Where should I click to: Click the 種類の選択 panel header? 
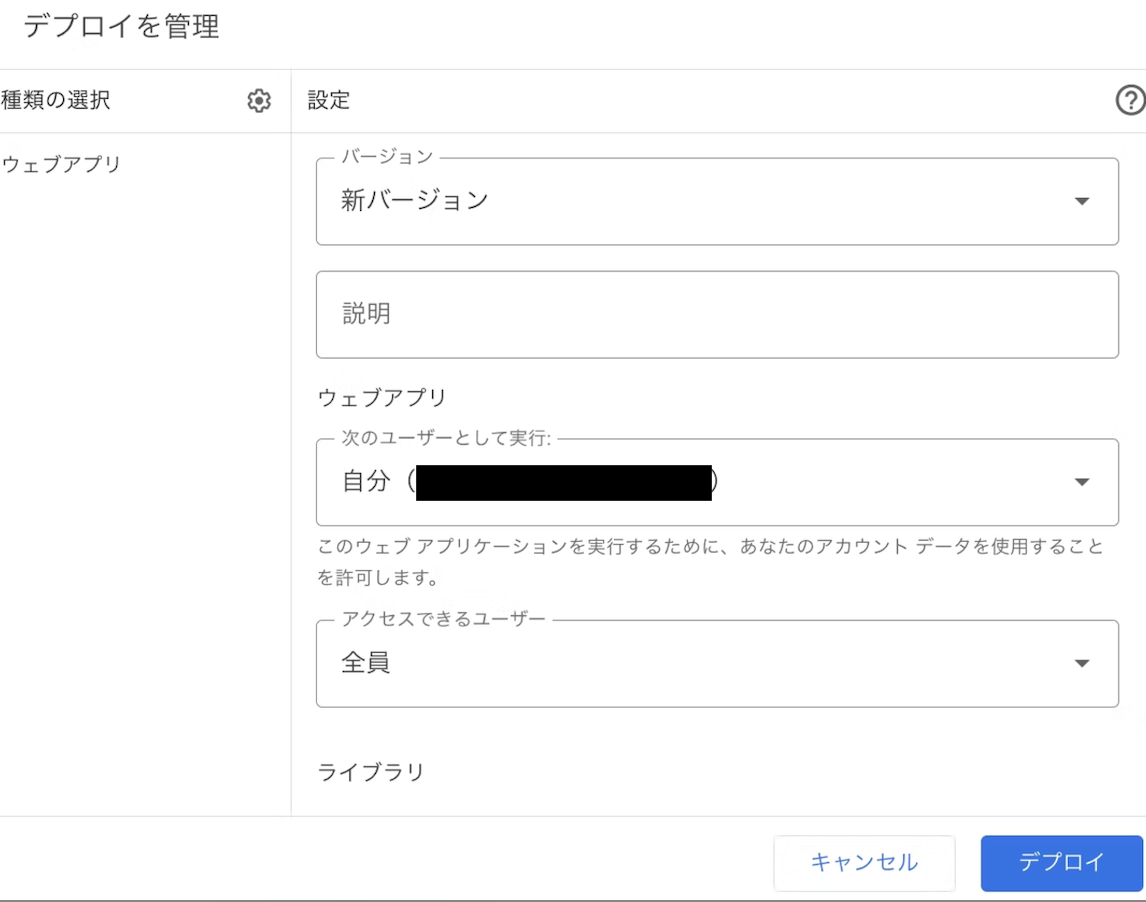click(56, 100)
